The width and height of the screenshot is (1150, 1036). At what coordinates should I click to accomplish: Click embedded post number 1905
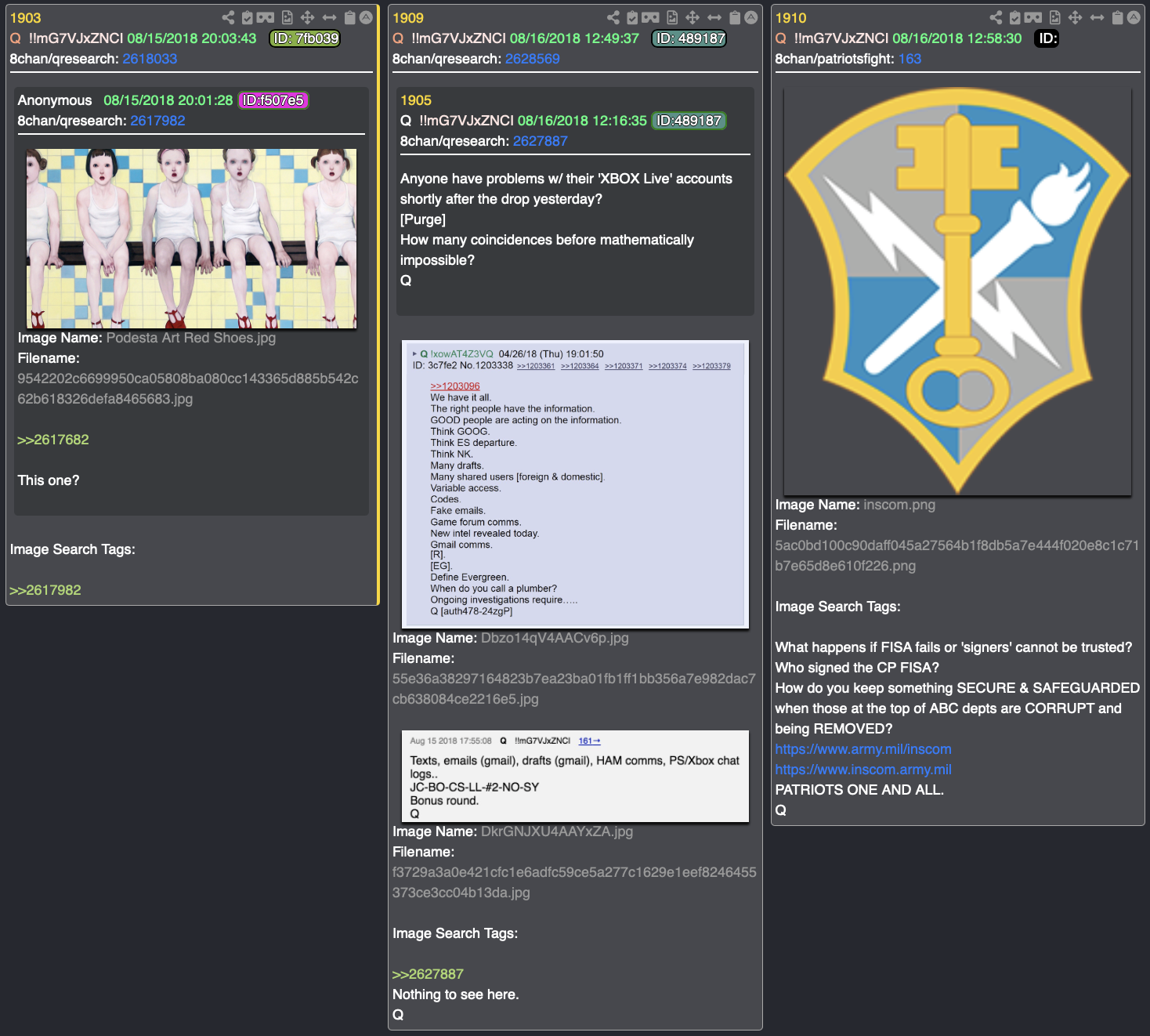pos(416,100)
